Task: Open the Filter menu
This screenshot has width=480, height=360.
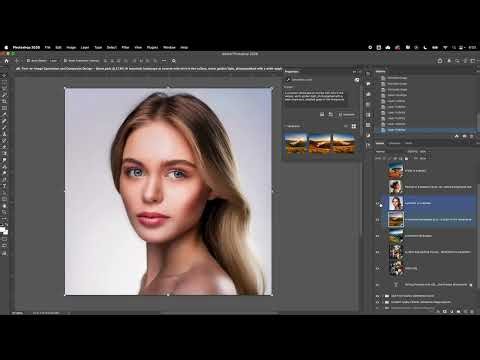Action: coord(125,47)
